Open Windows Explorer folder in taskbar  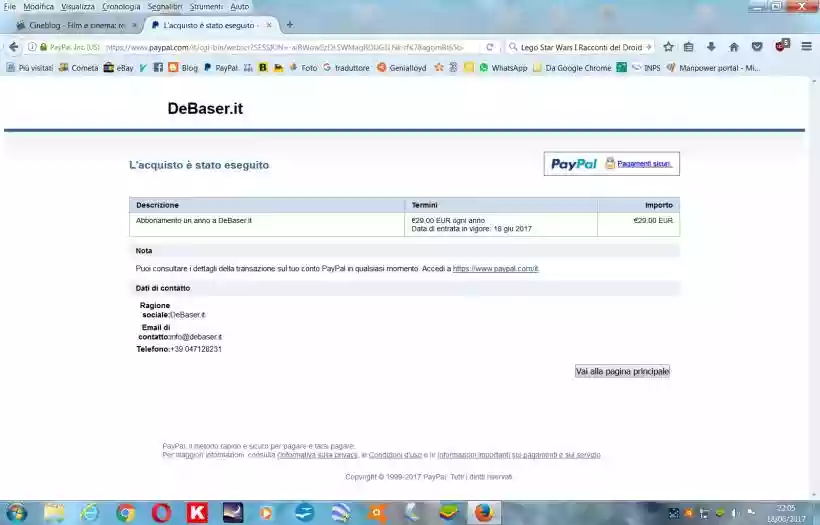pyautogui.click(x=54, y=512)
